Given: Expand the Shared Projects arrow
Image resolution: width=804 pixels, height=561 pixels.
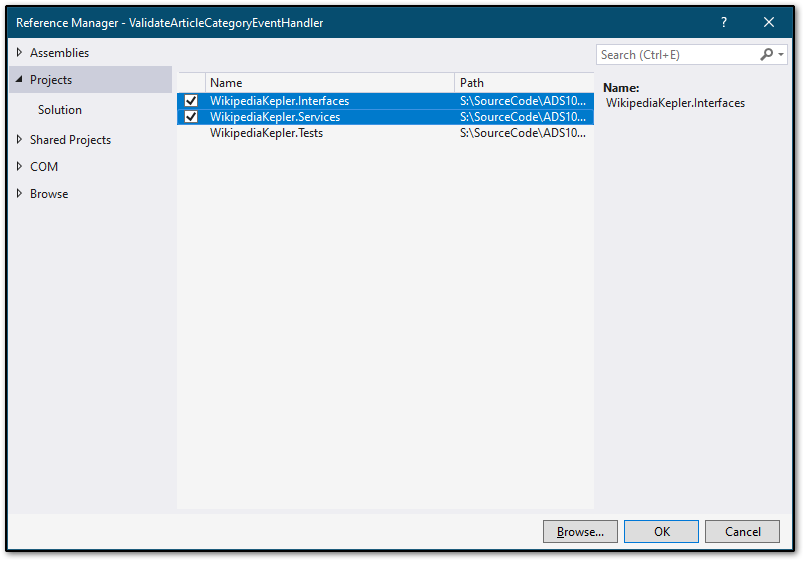Looking at the screenshot, I should 19,139.
